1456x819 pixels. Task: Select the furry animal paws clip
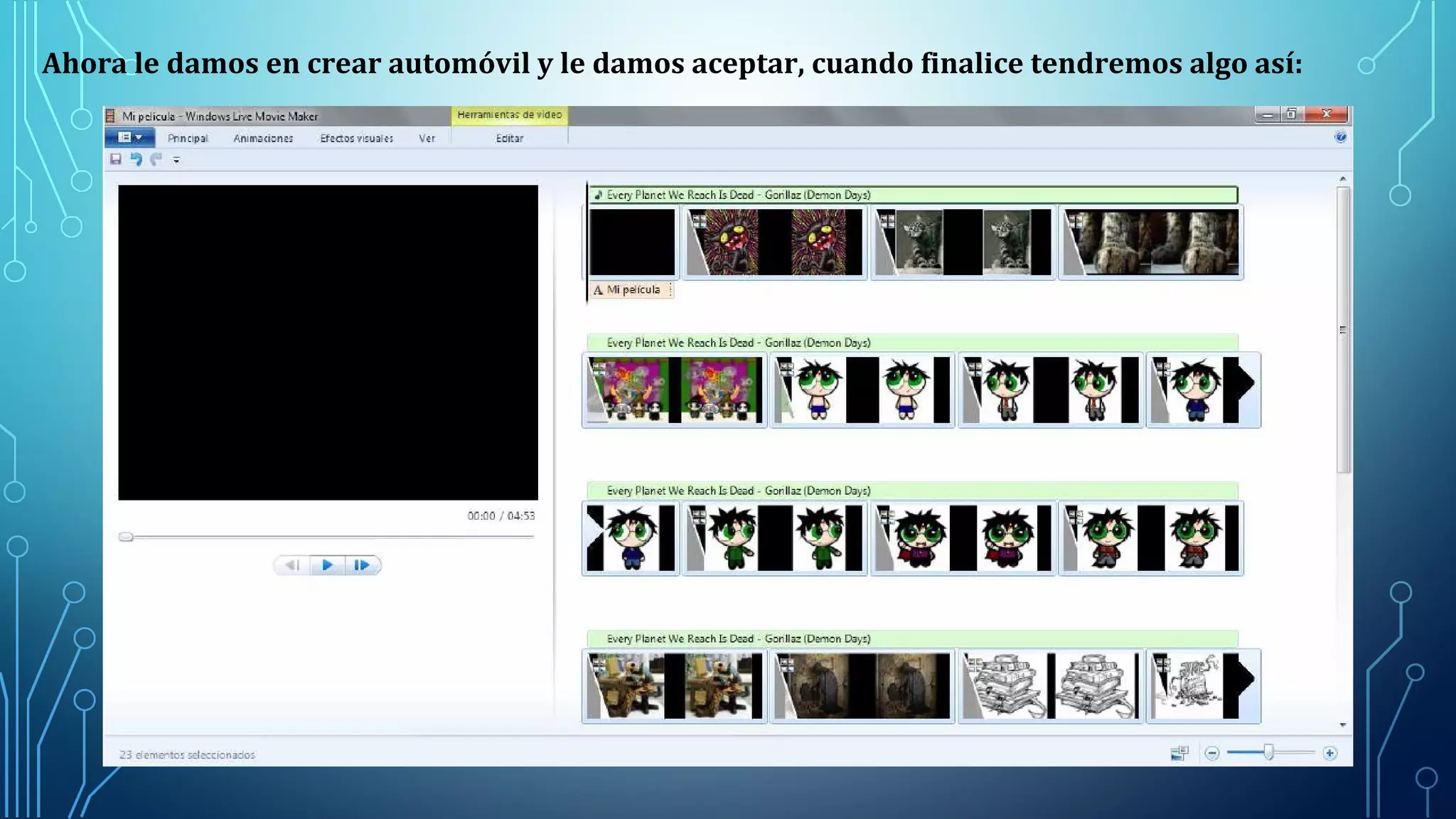tap(1151, 242)
